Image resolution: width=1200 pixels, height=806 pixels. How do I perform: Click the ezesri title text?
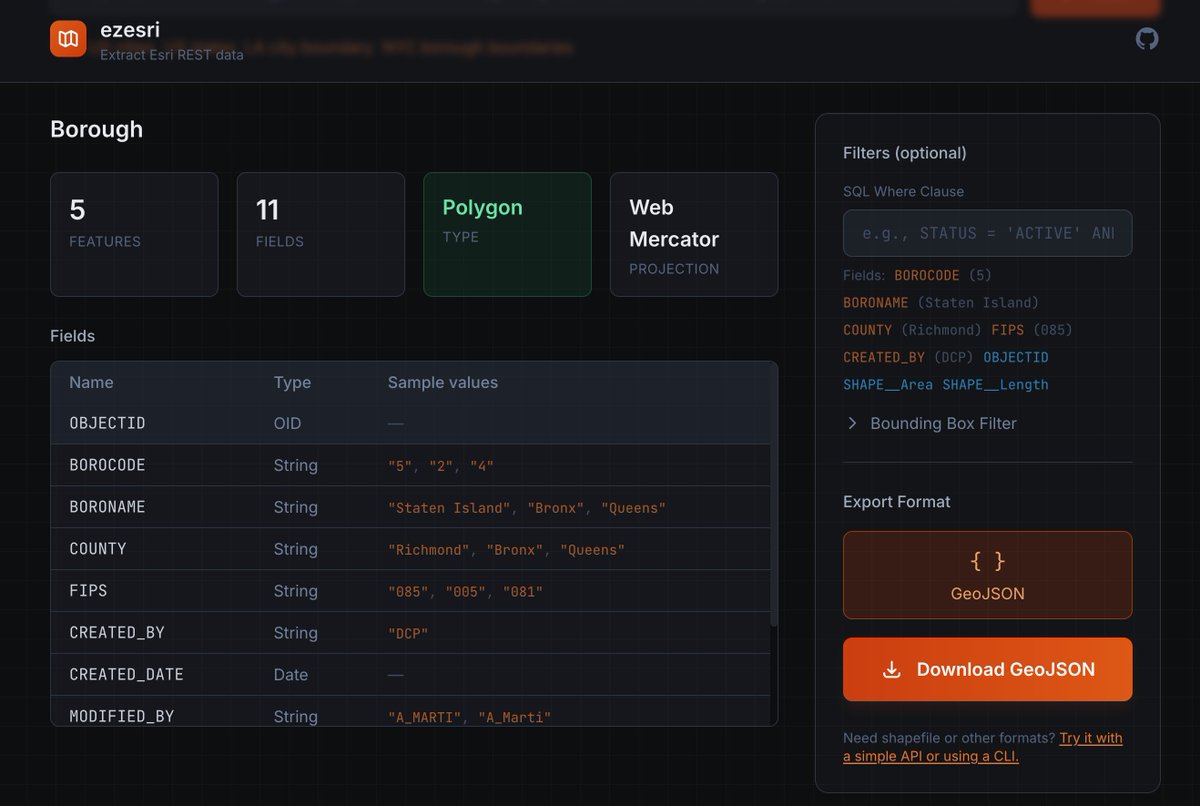(x=130, y=30)
